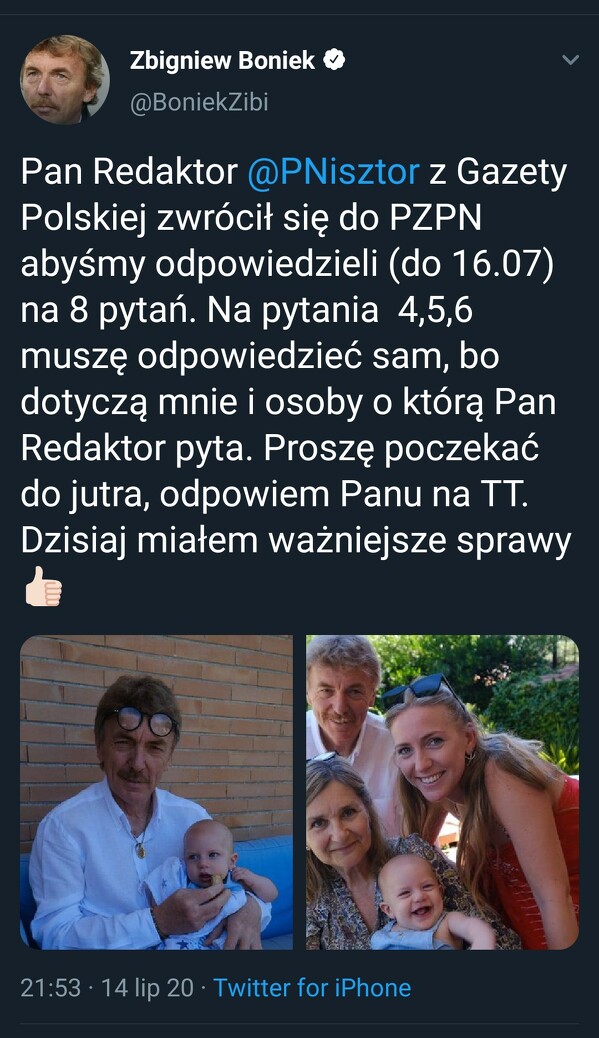Tap the smiling baby in right photo
Image resolution: width=599 pixels, height=1038 pixels.
413,892
